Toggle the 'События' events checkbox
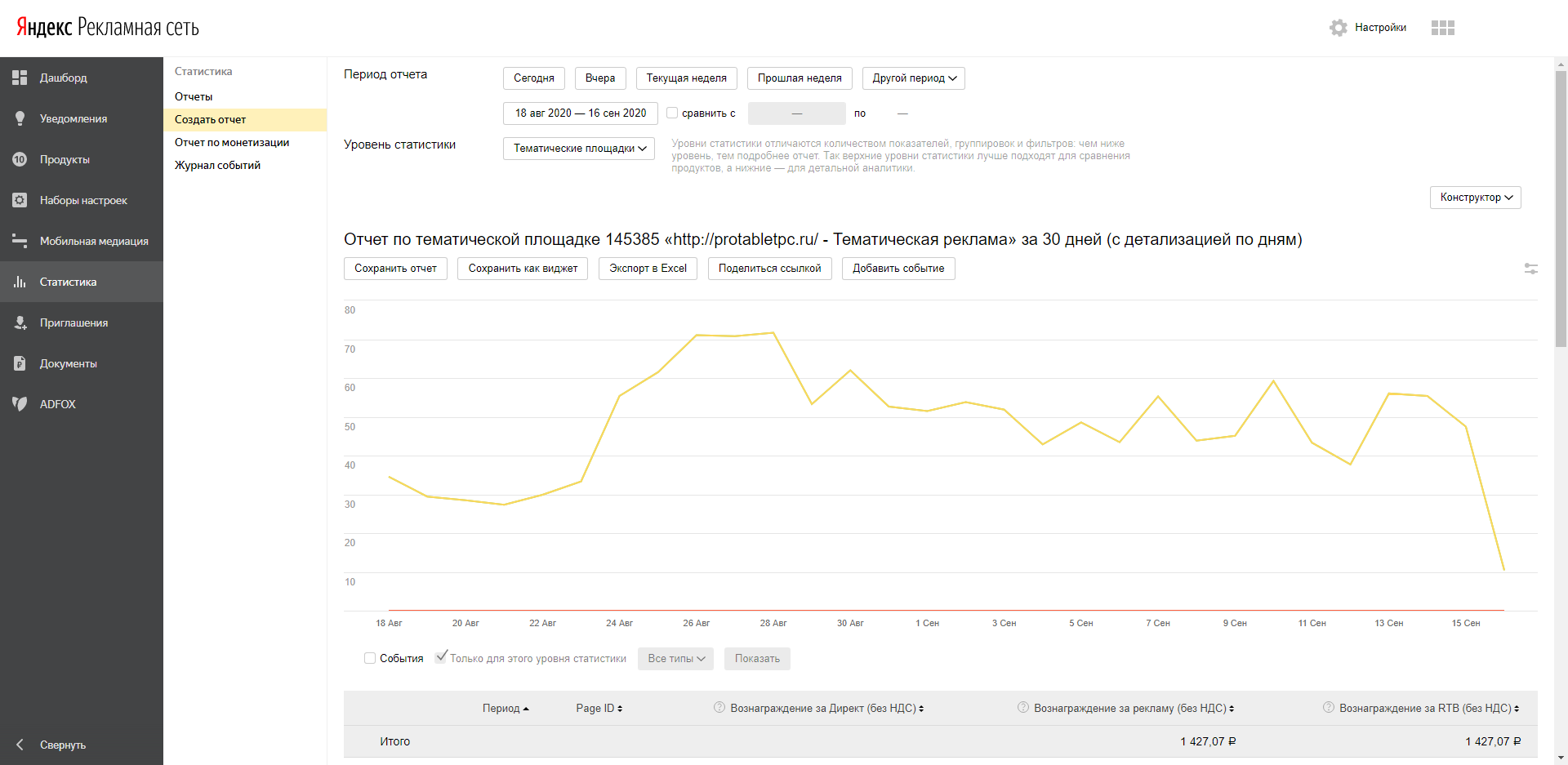Viewport: 1568px width, 765px height. click(370, 658)
